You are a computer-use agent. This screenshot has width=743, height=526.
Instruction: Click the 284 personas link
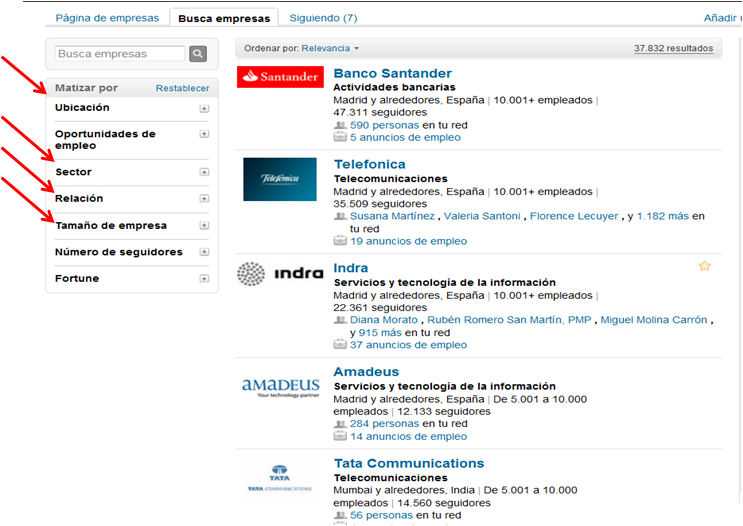click(x=385, y=424)
